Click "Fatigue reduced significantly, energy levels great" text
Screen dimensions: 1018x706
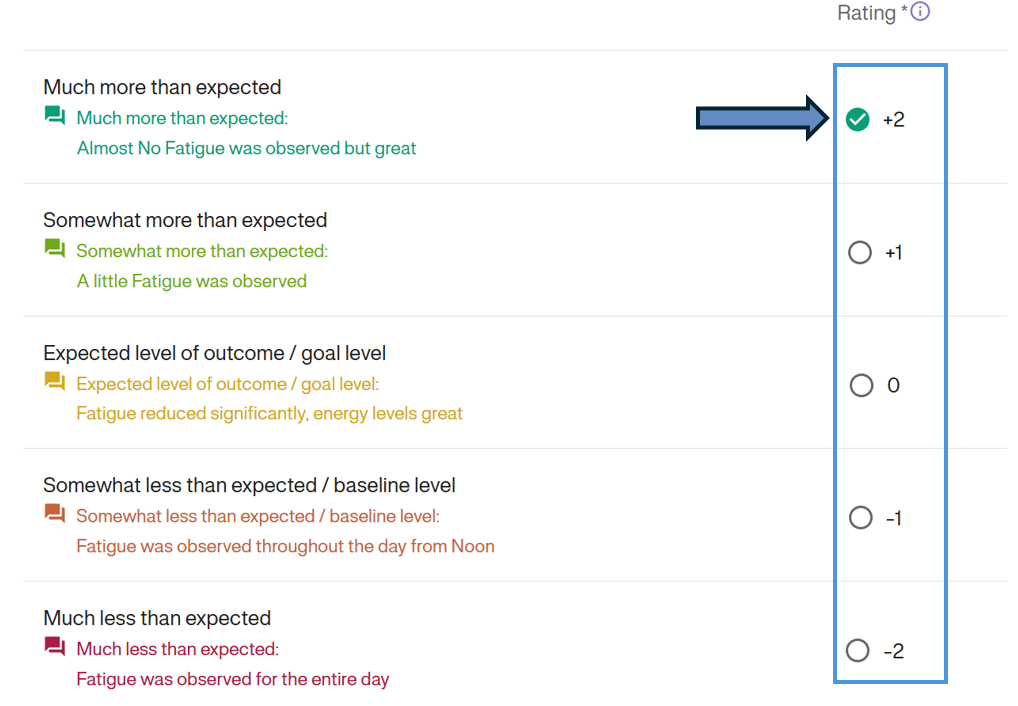pos(269,413)
